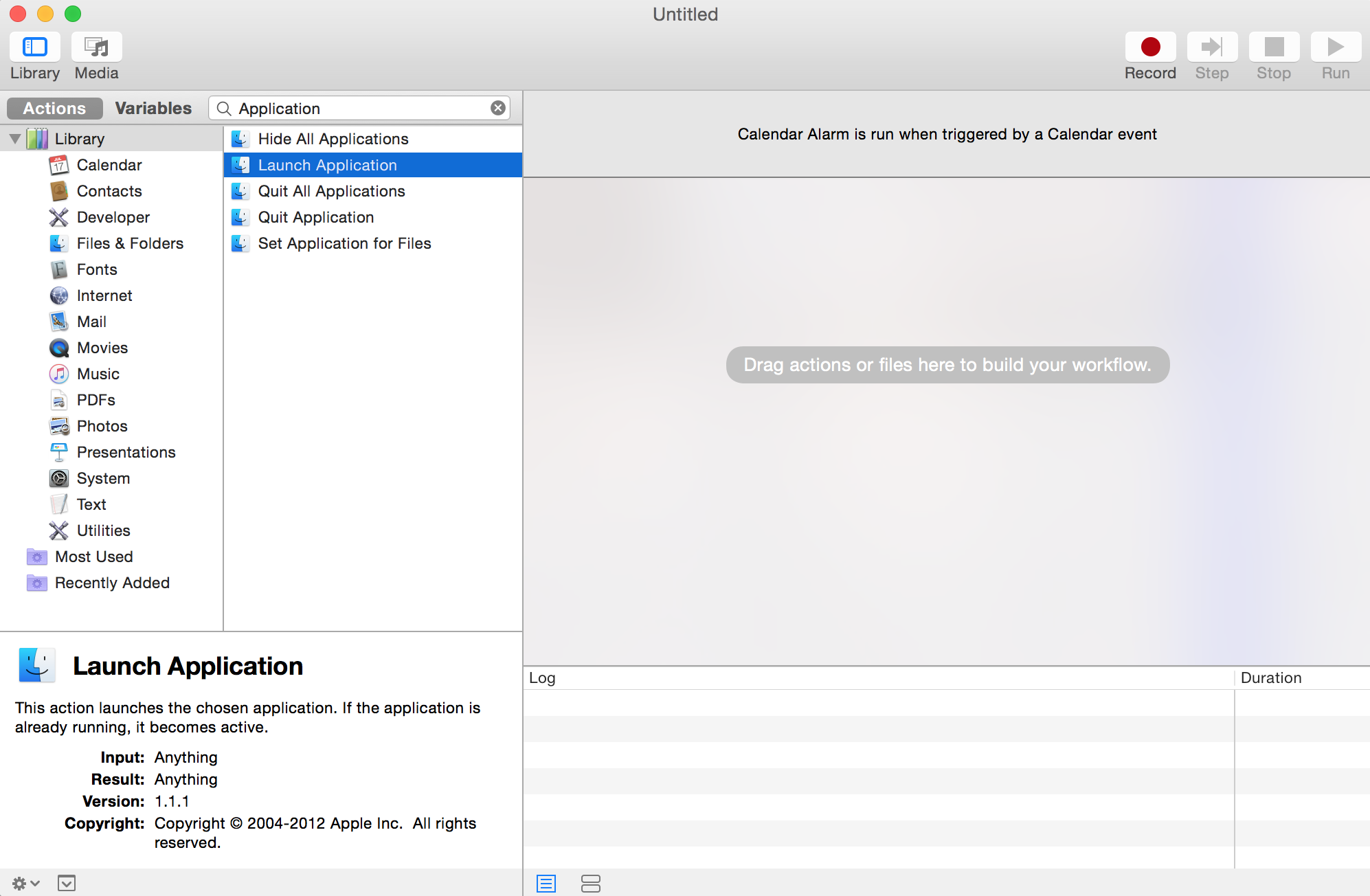Open the Media browser icon

tap(96, 47)
